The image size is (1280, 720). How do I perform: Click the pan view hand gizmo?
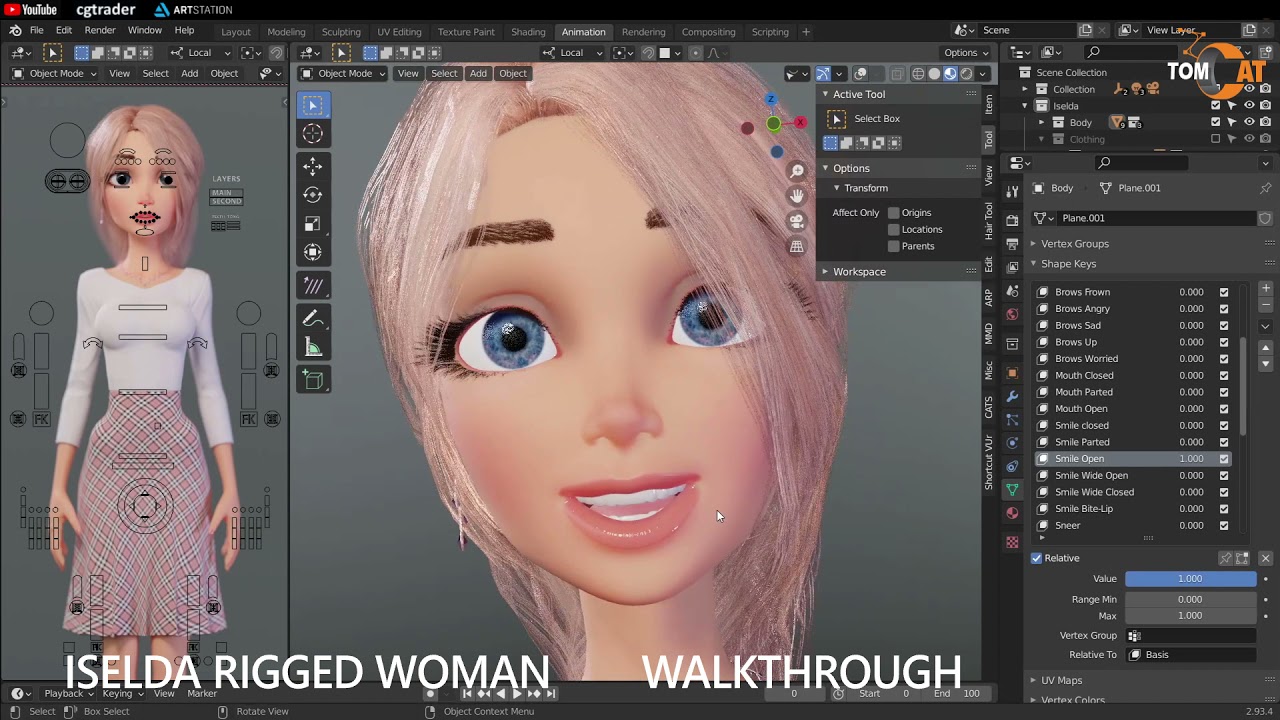[797, 196]
